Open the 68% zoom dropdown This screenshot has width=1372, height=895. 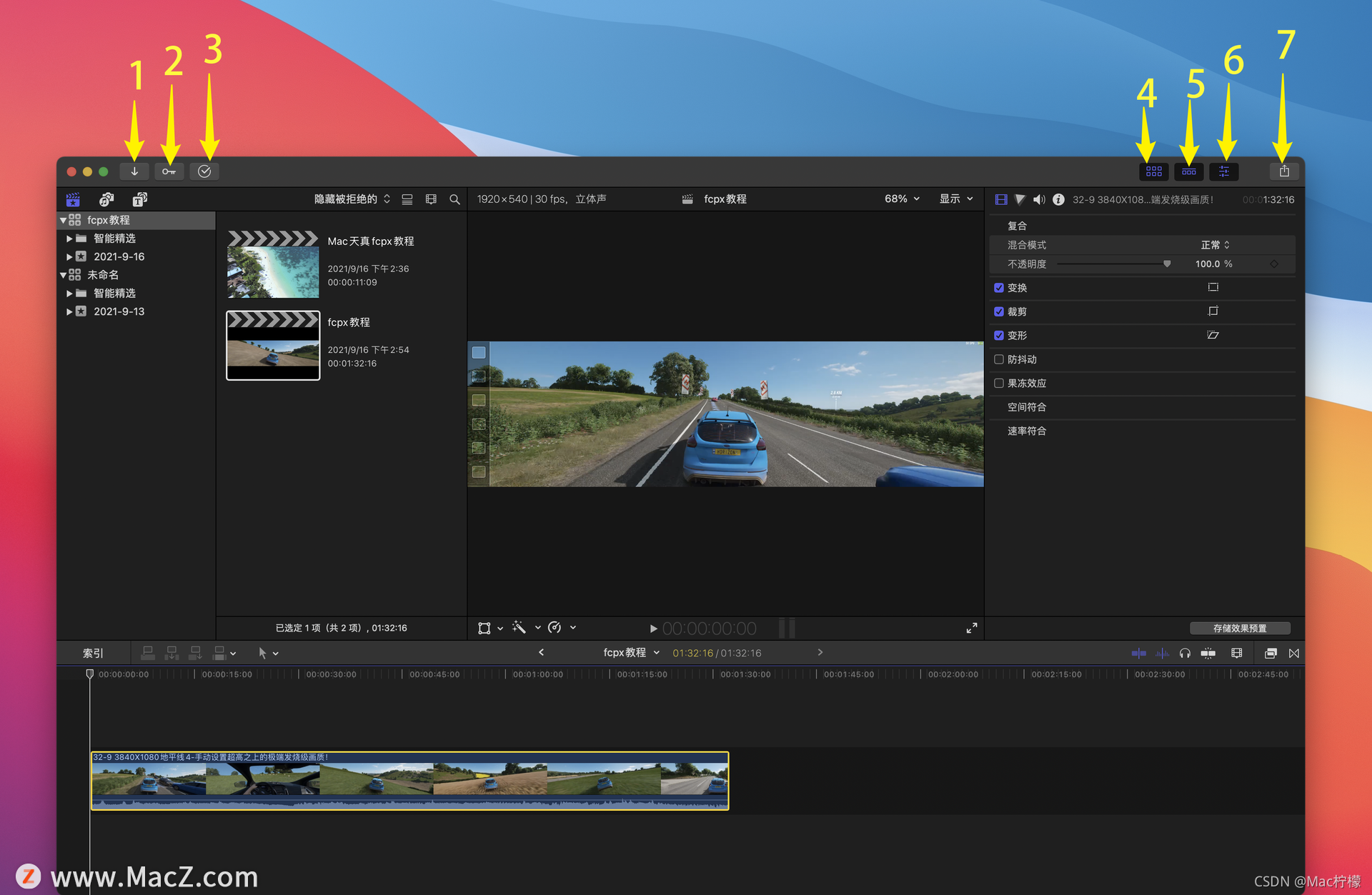coord(902,199)
